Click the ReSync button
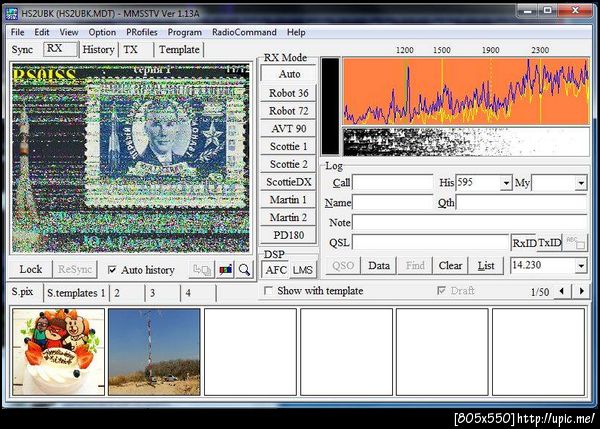 pos(75,269)
